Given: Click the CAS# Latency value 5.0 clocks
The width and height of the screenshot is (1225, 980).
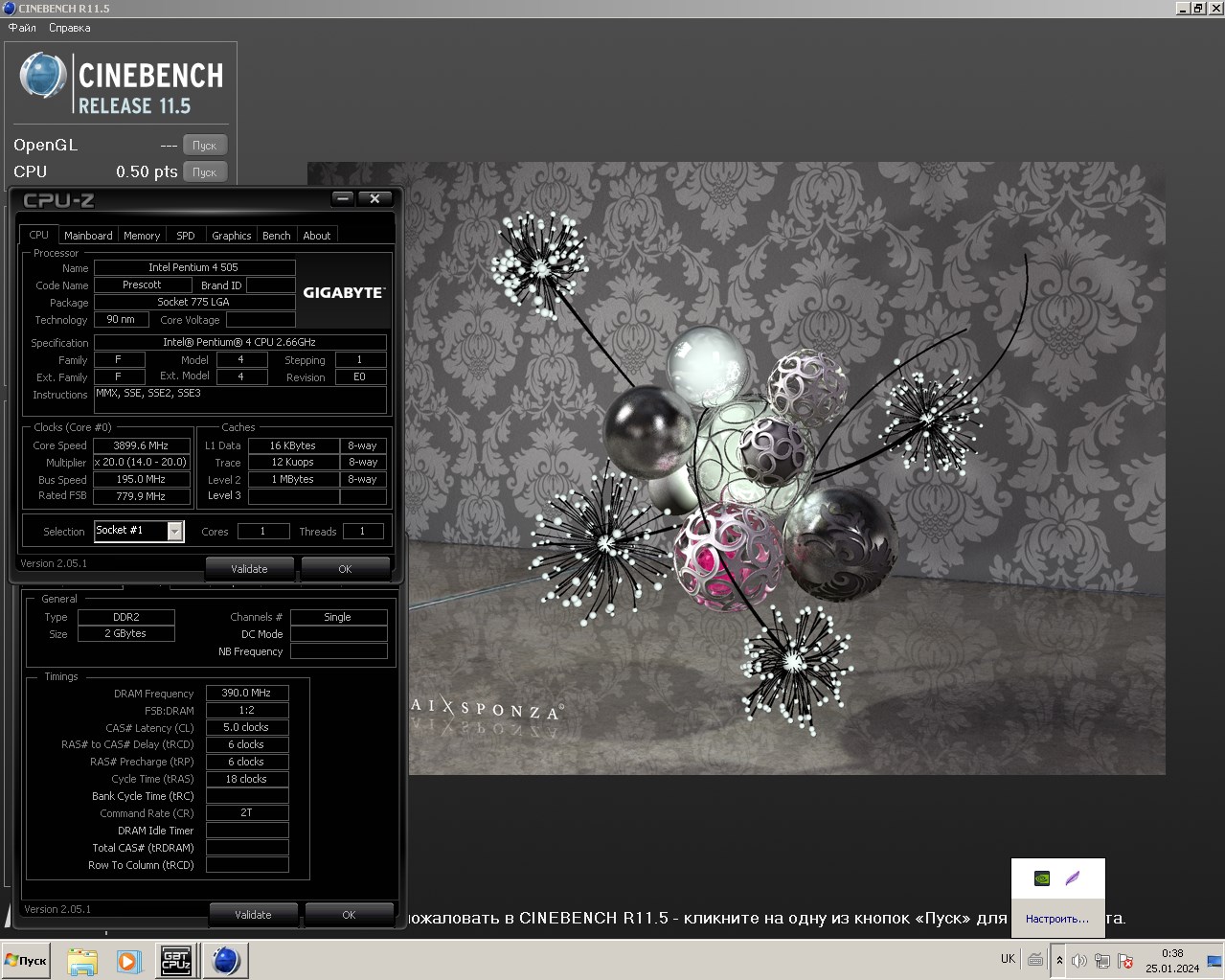Looking at the screenshot, I should tap(247, 727).
